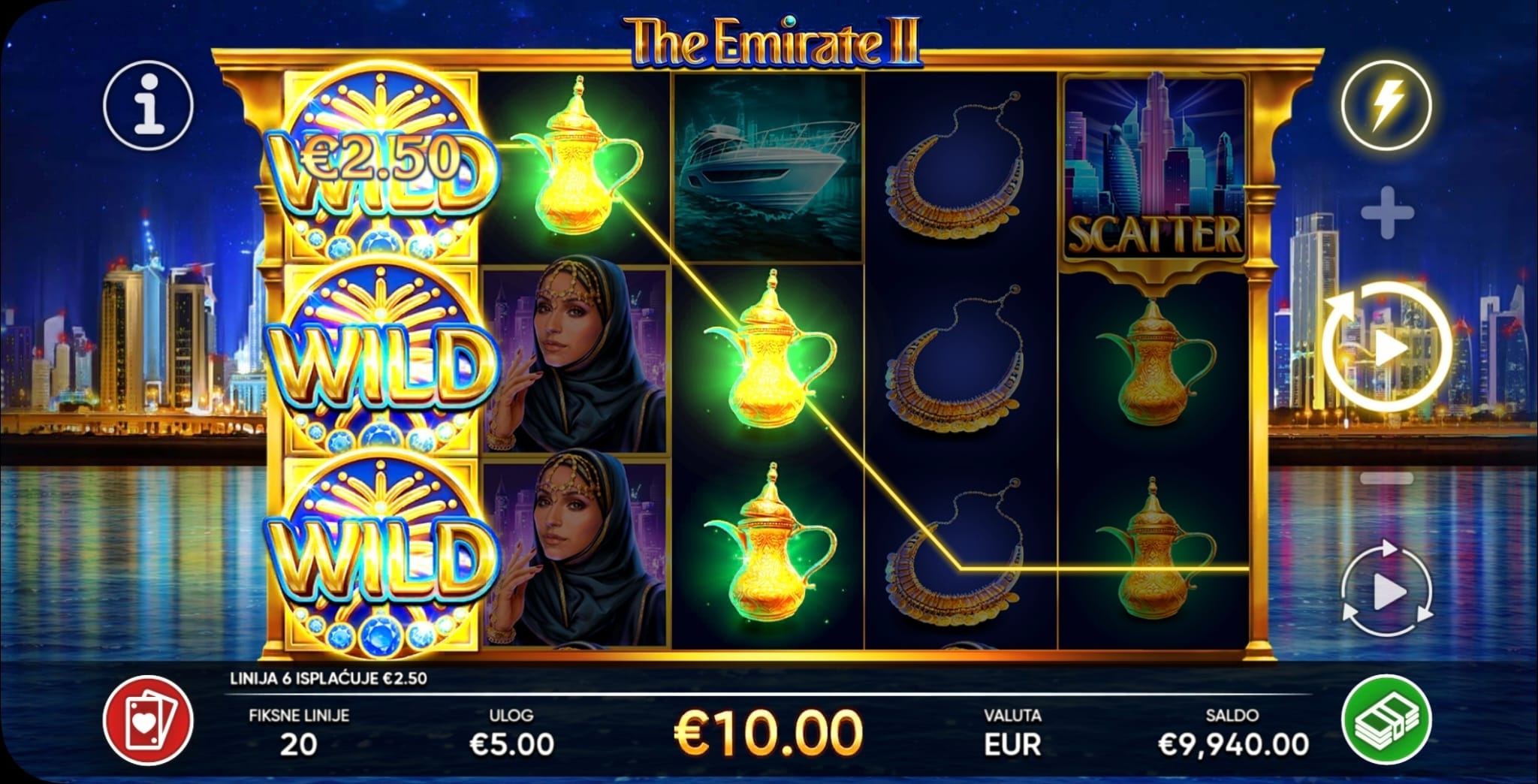Select the Scatter symbol on reel five
The height and width of the screenshot is (784, 1538).
[1155, 169]
